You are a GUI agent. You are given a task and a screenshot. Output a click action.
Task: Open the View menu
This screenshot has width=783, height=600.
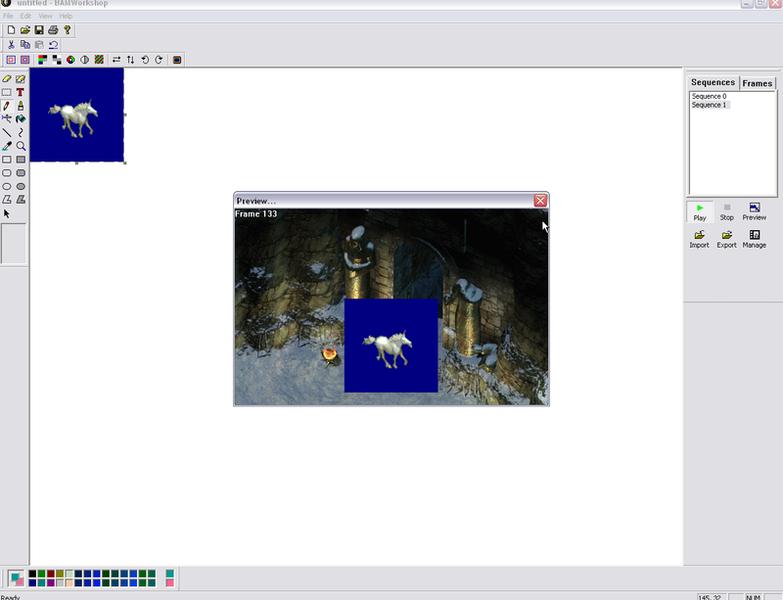tap(45, 16)
